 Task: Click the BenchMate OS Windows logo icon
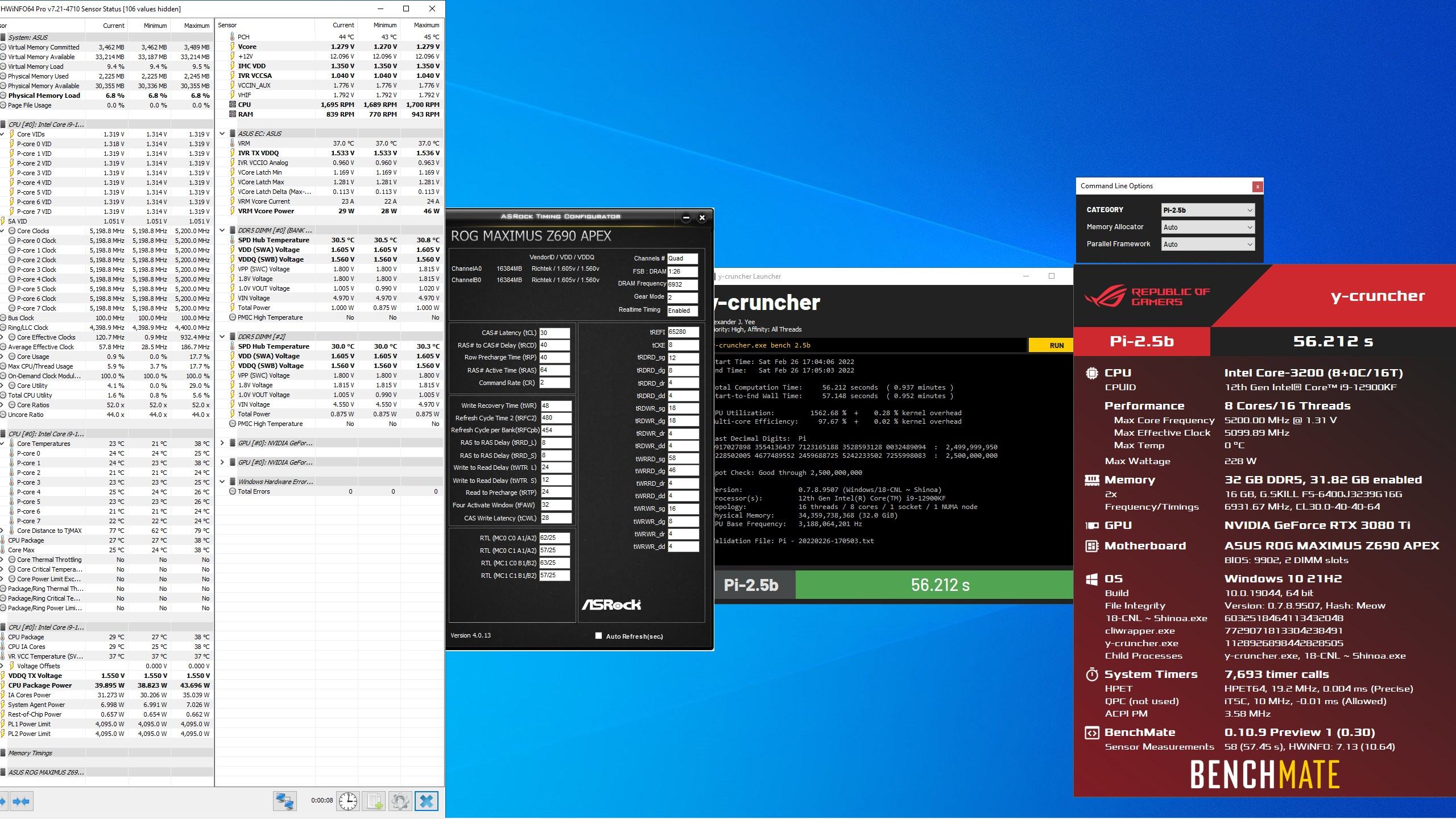pyautogui.click(x=1091, y=580)
